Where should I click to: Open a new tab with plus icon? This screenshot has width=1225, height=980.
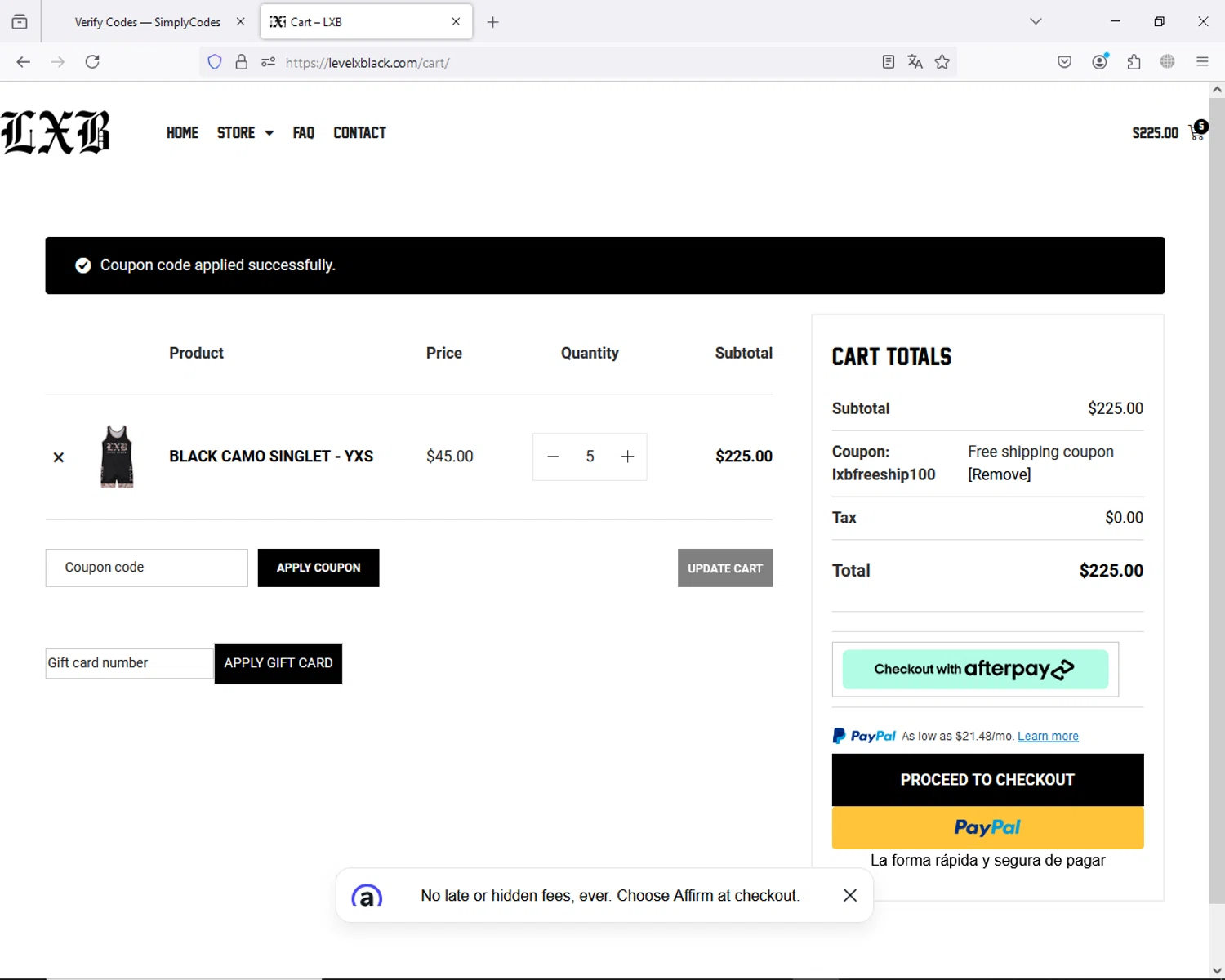[492, 22]
